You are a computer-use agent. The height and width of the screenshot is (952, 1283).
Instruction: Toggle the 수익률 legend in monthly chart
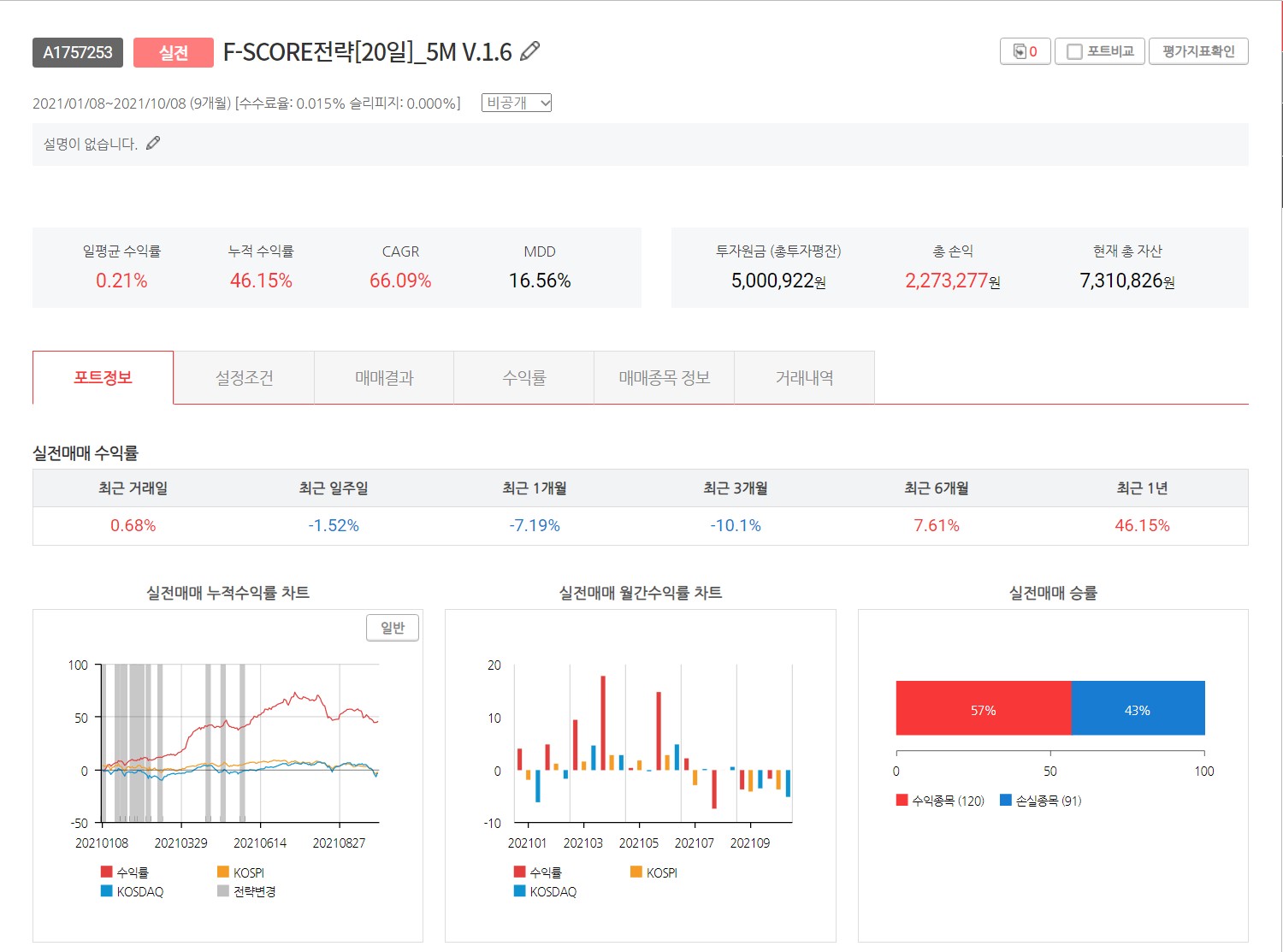tap(538, 872)
